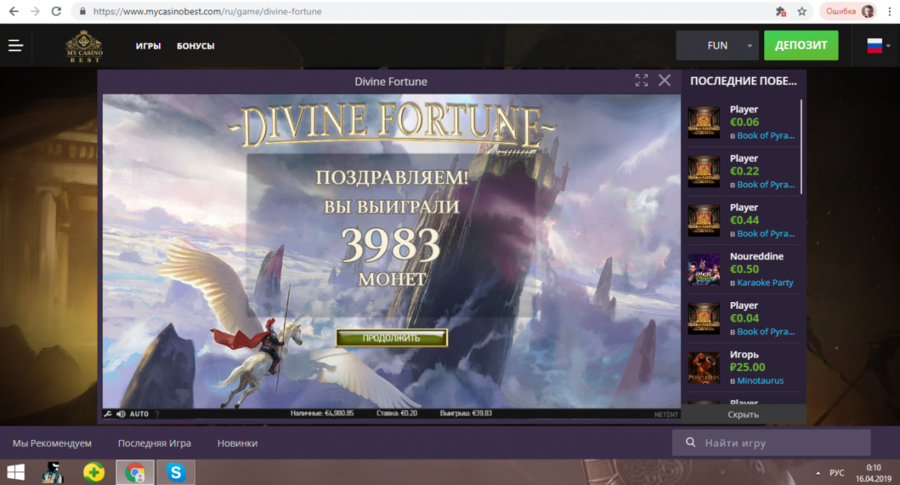Click the My Casino Best logo

pyautogui.click(x=84, y=46)
